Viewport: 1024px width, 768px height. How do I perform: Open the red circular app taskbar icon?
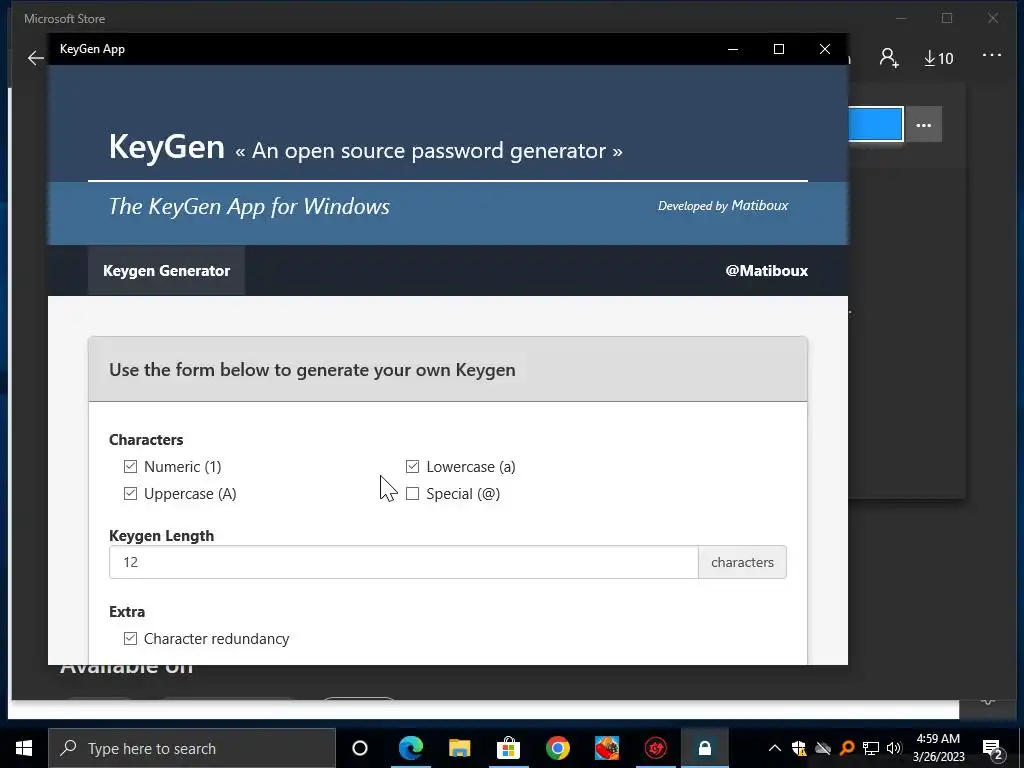pyautogui.click(x=656, y=748)
